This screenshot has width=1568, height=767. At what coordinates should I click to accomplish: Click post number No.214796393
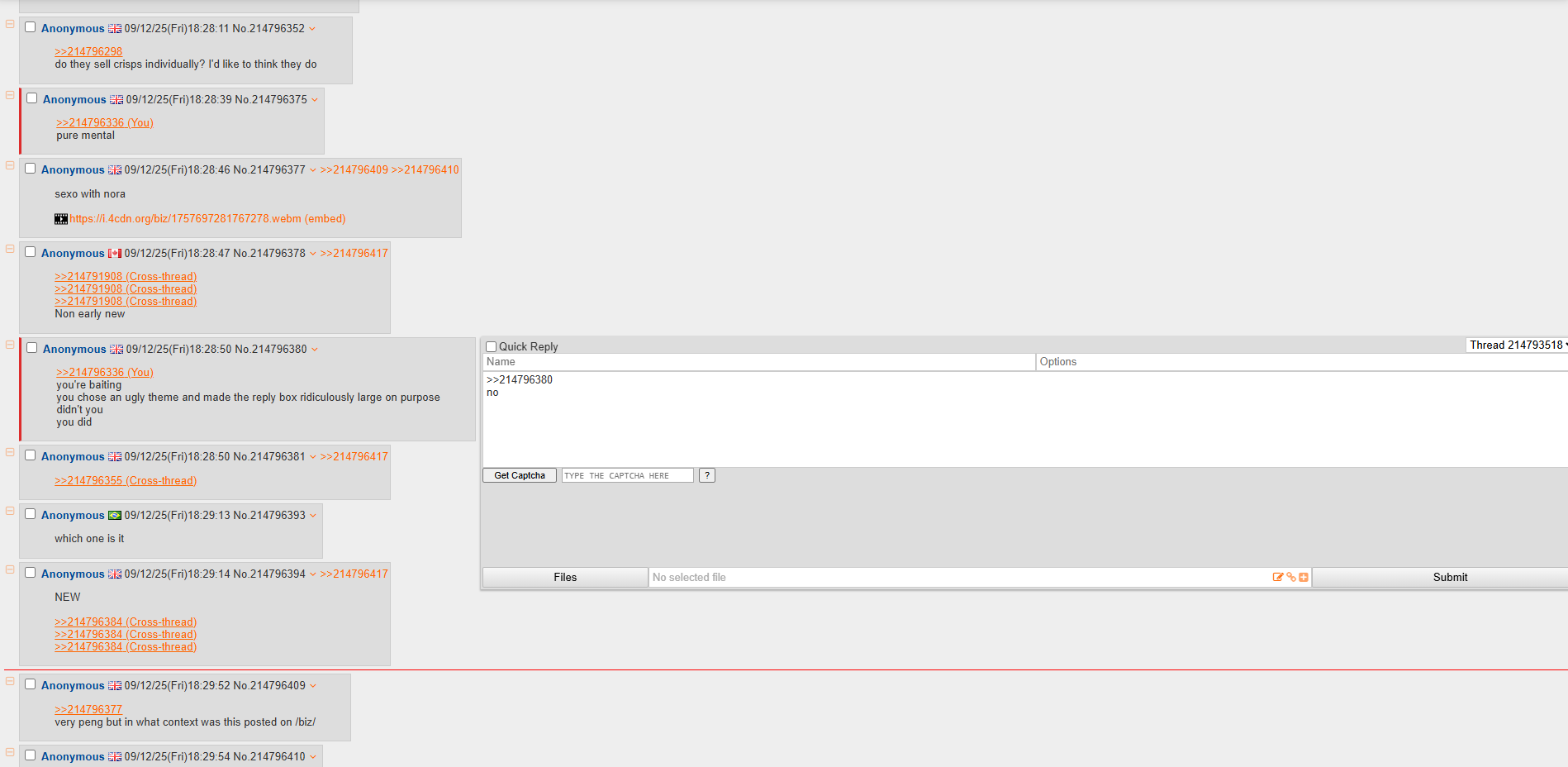(269, 516)
